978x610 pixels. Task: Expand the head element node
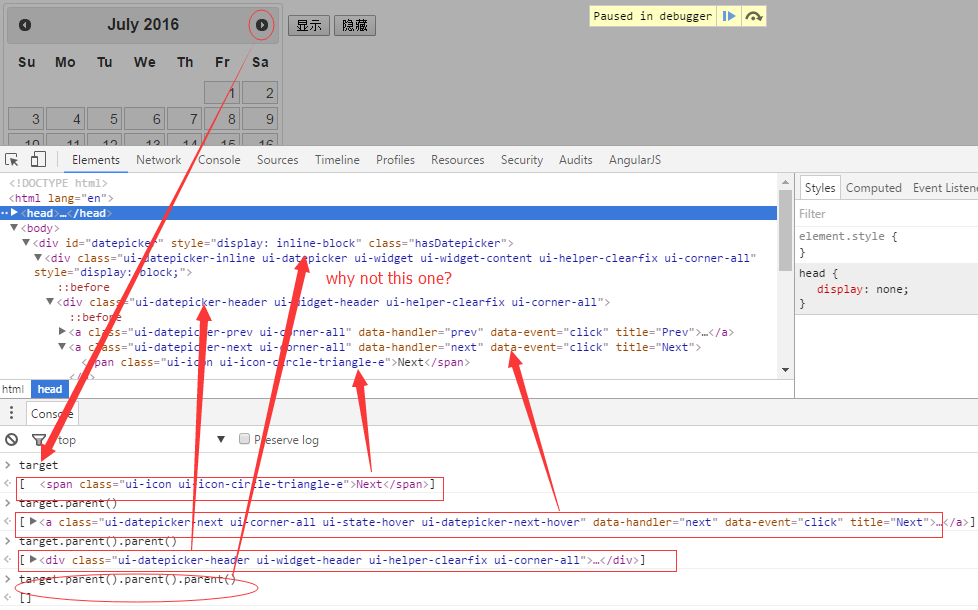tap(14, 213)
